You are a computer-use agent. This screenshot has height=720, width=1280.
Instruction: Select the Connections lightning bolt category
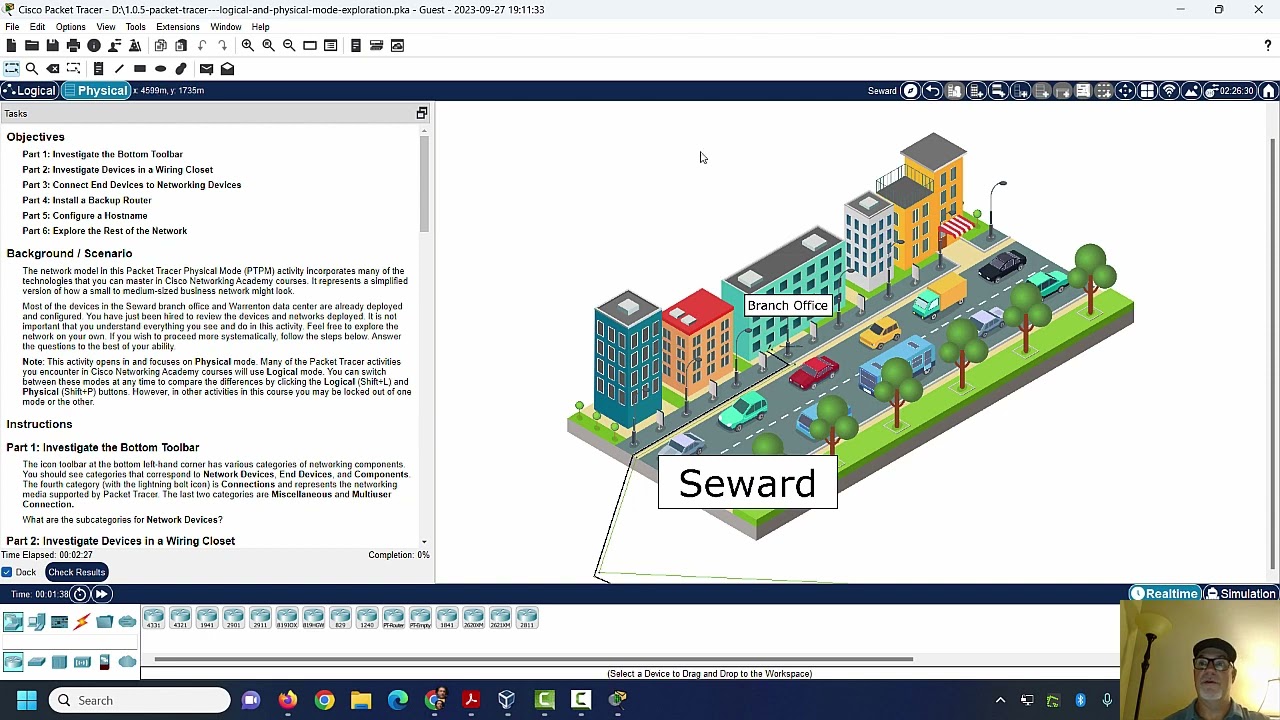pos(82,622)
